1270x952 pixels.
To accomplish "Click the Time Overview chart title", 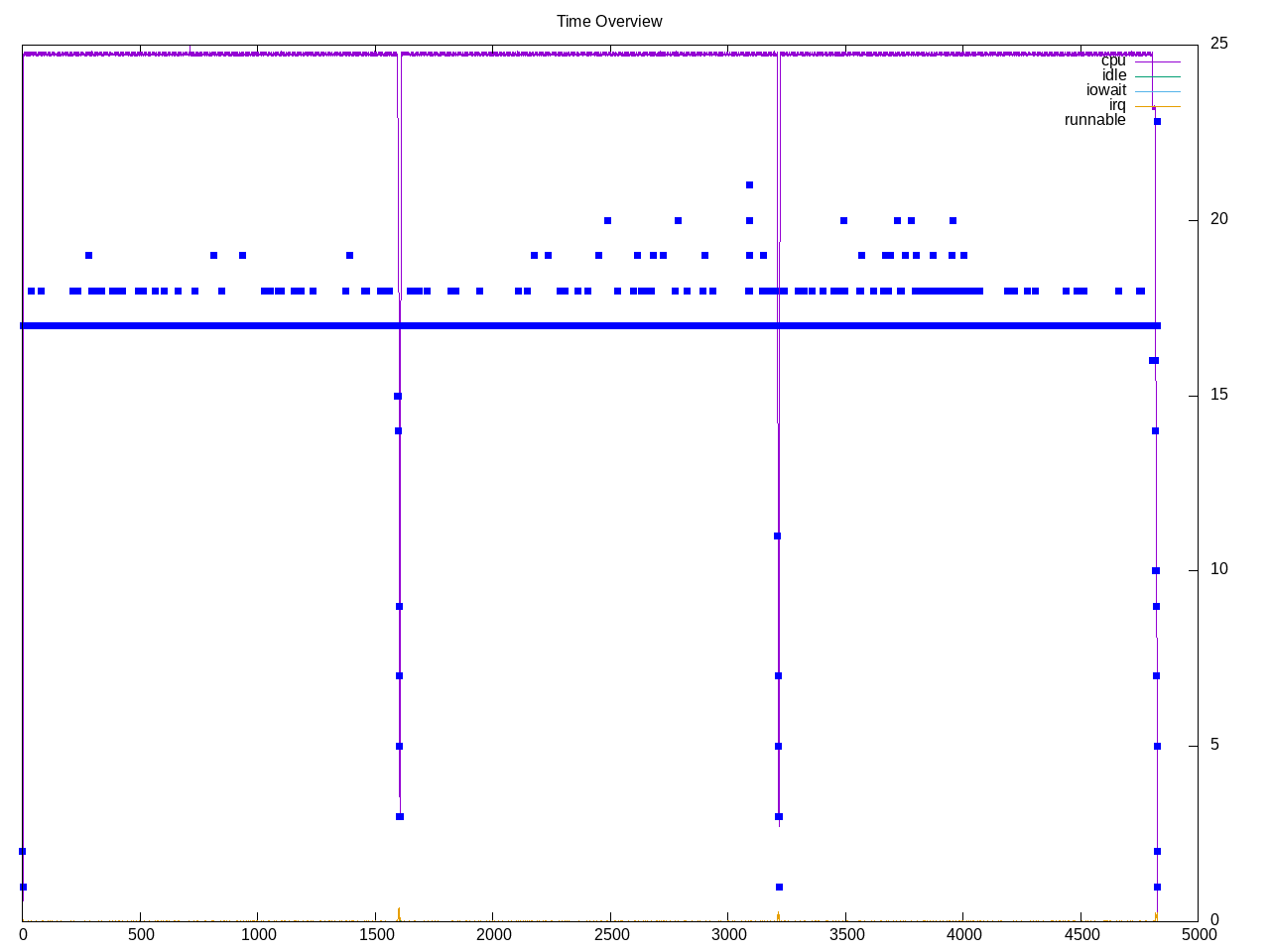I will pyautogui.click(x=609, y=21).
